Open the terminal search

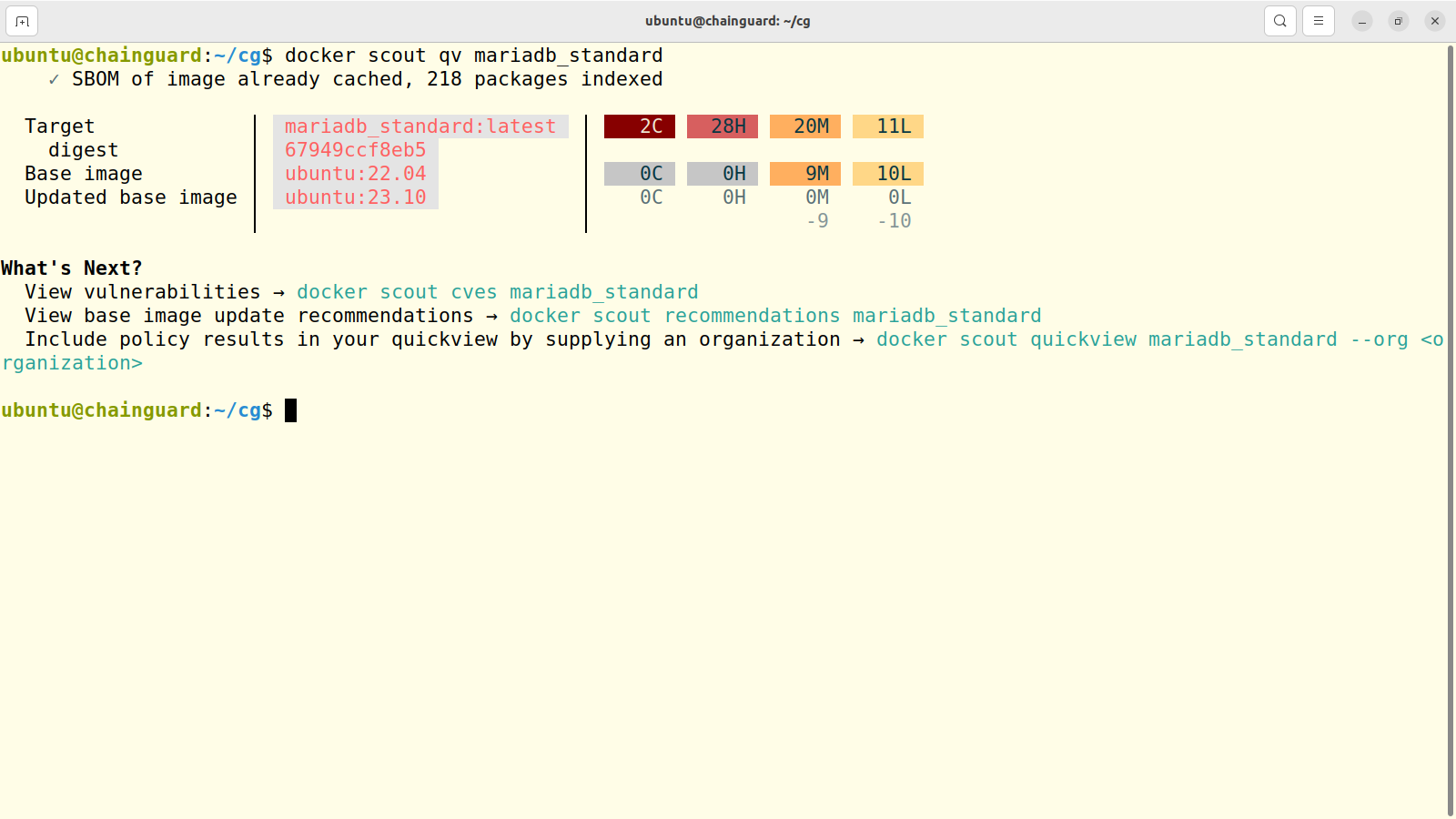(x=1280, y=21)
